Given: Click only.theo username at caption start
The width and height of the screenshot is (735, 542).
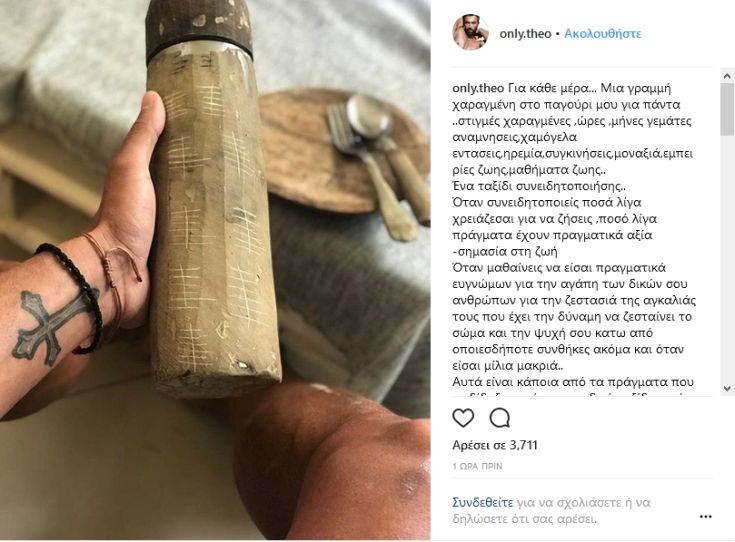Looking at the screenshot, I should pos(478,88).
